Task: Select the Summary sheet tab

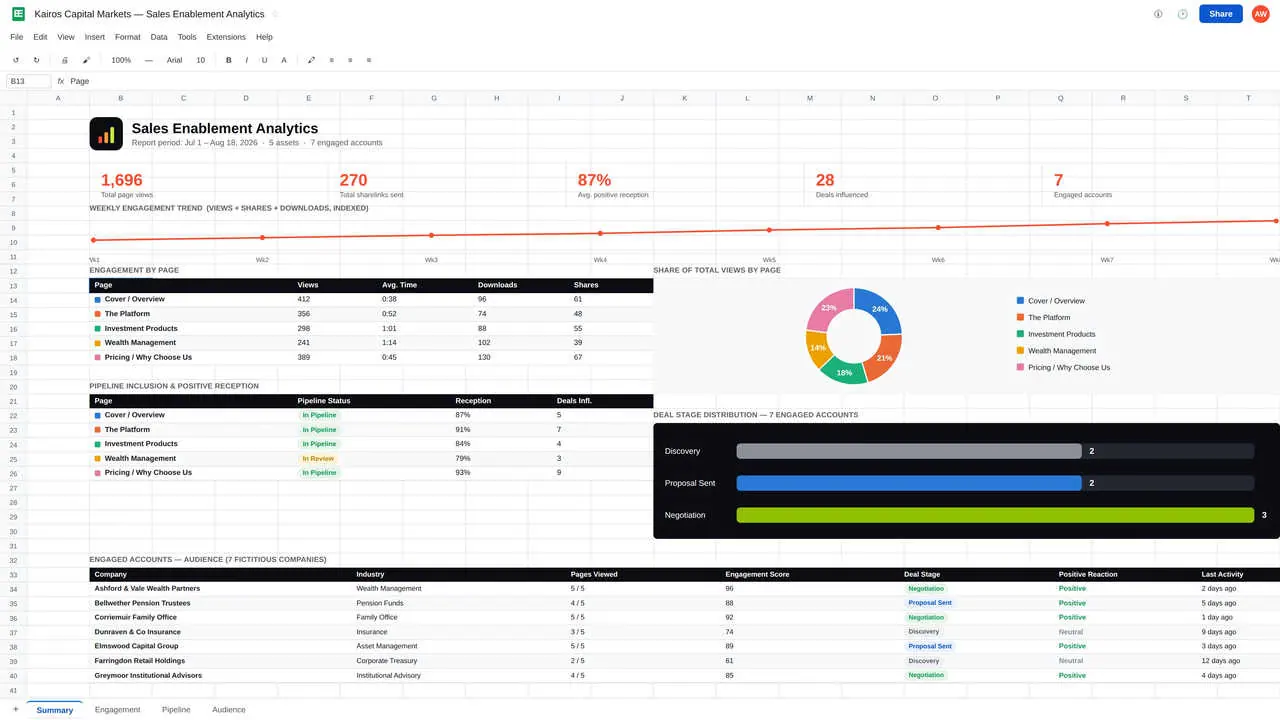Action: click(55, 709)
